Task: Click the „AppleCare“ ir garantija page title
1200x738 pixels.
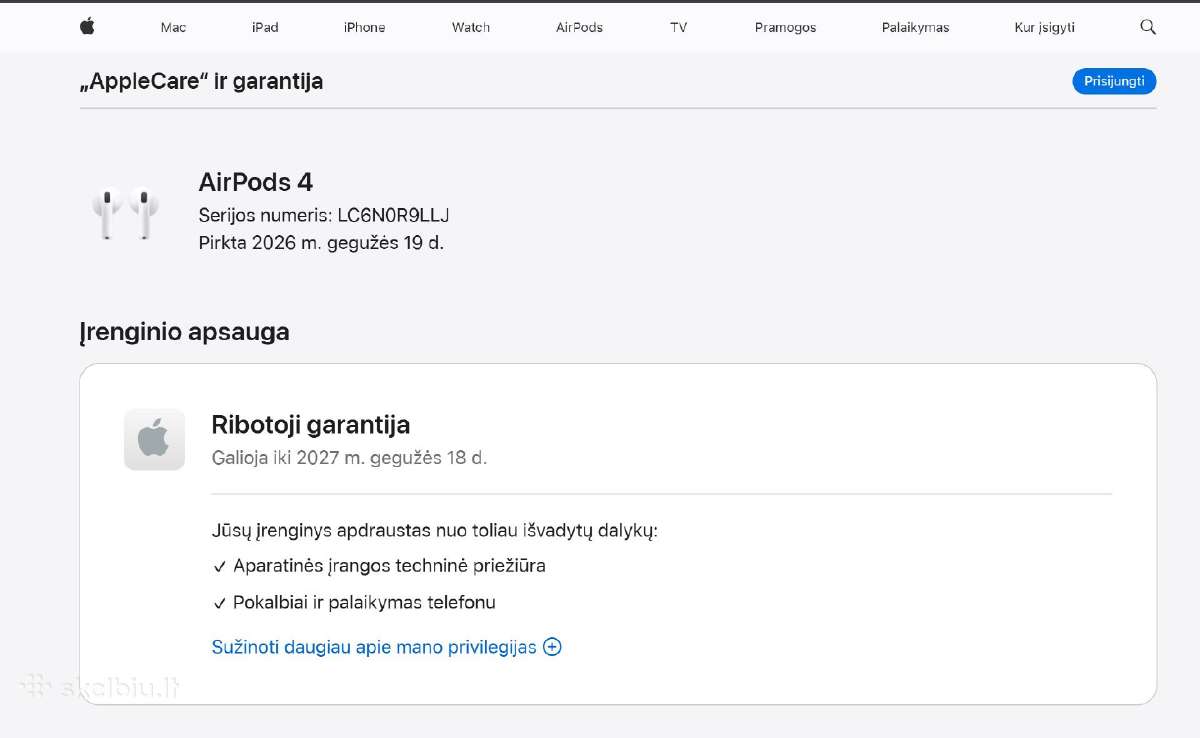Action: (201, 82)
